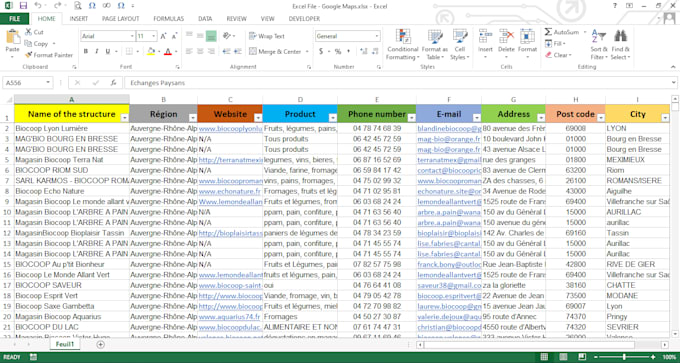This screenshot has height=363, width=680.
Task: Click the Copy icon in Clipboard group
Action: [x=28, y=43]
